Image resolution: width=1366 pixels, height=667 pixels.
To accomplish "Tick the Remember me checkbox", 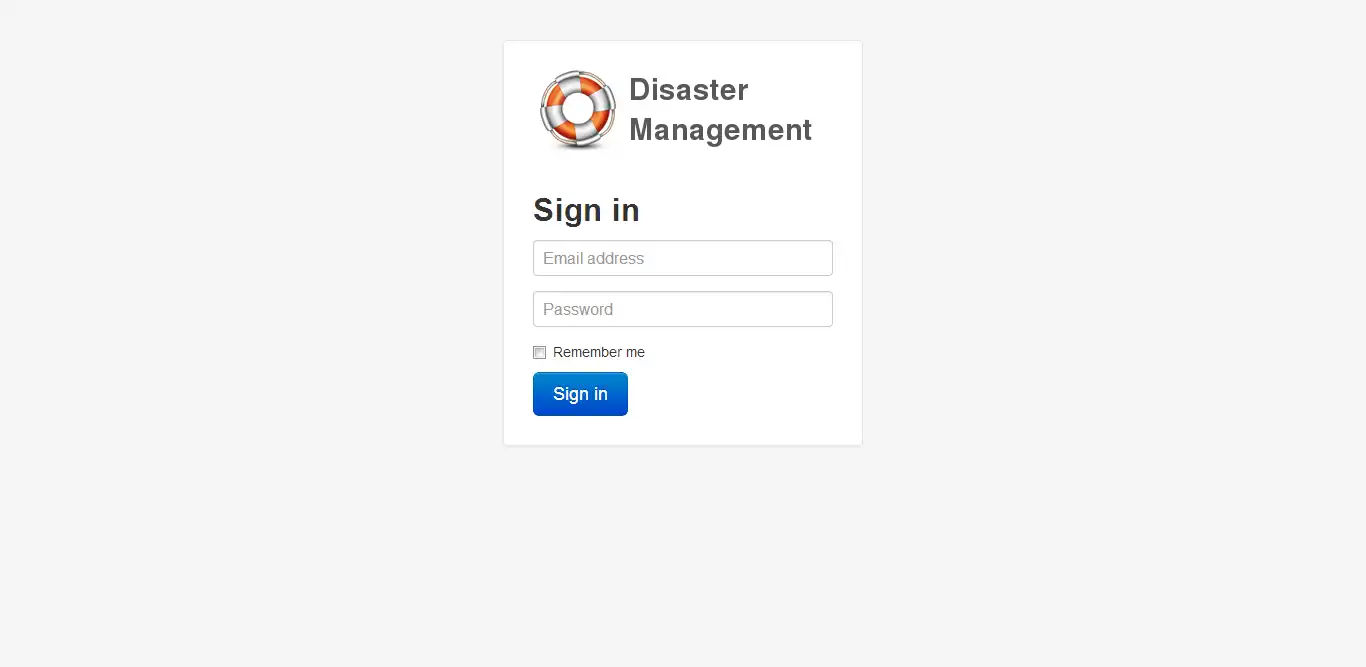I will pyautogui.click(x=540, y=352).
